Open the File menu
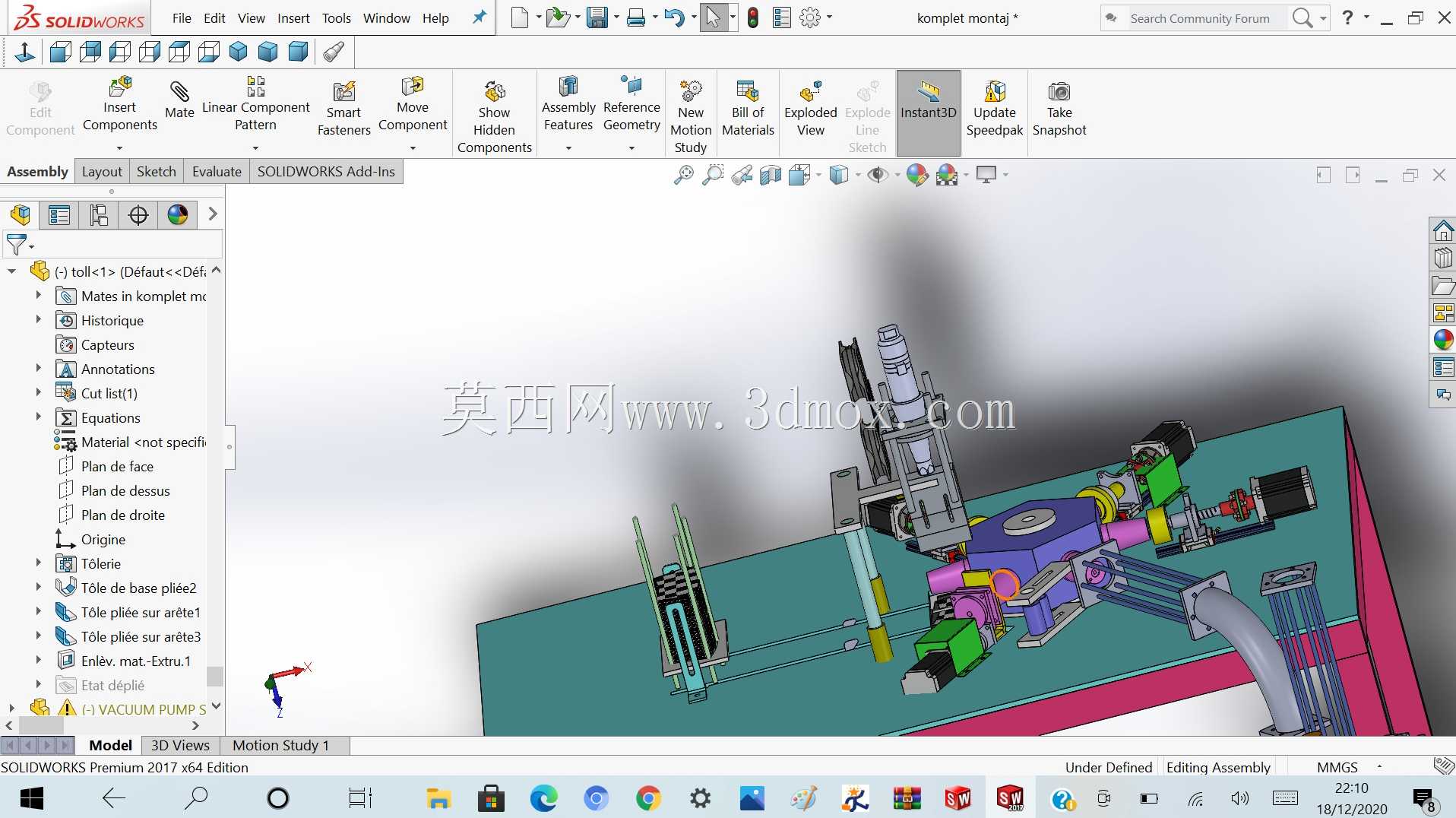The height and width of the screenshot is (818, 1456). [182, 18]
